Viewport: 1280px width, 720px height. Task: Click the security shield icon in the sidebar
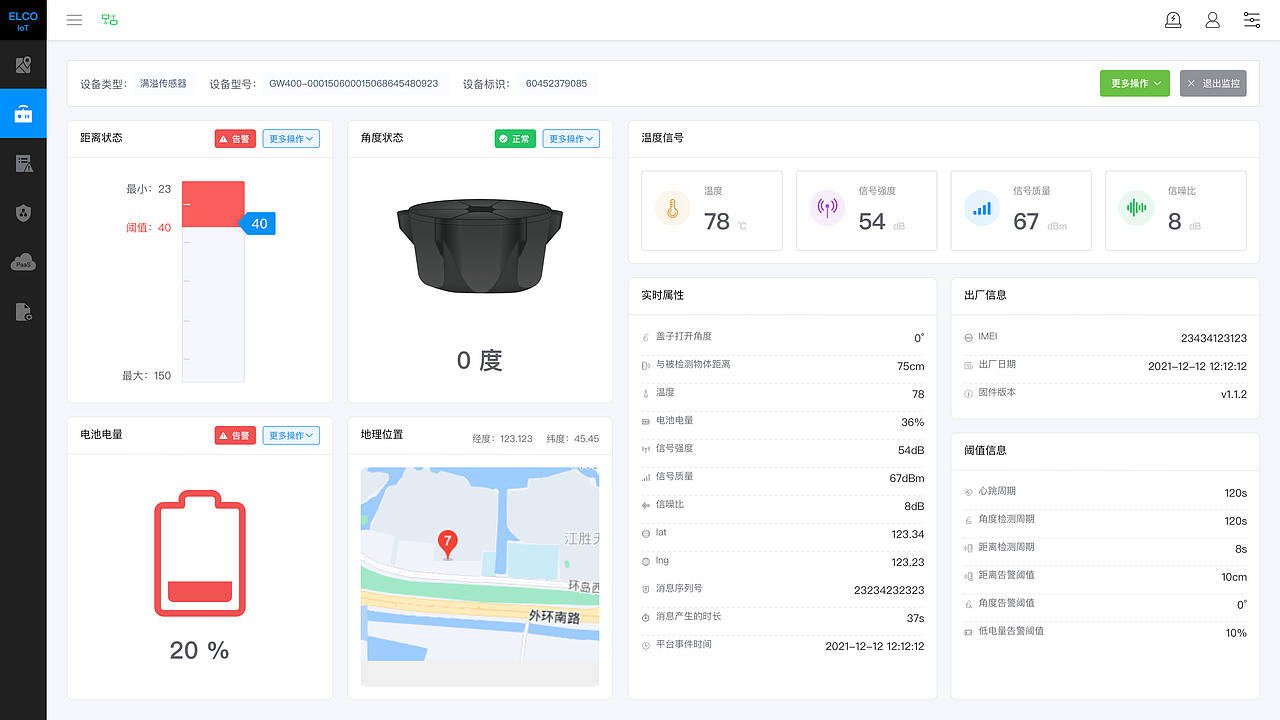(x=23, y=212)
